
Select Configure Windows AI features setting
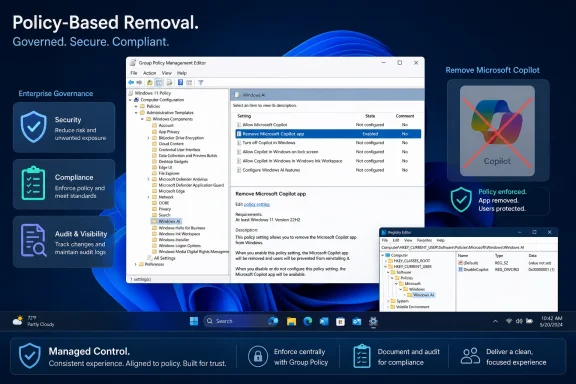328,170
